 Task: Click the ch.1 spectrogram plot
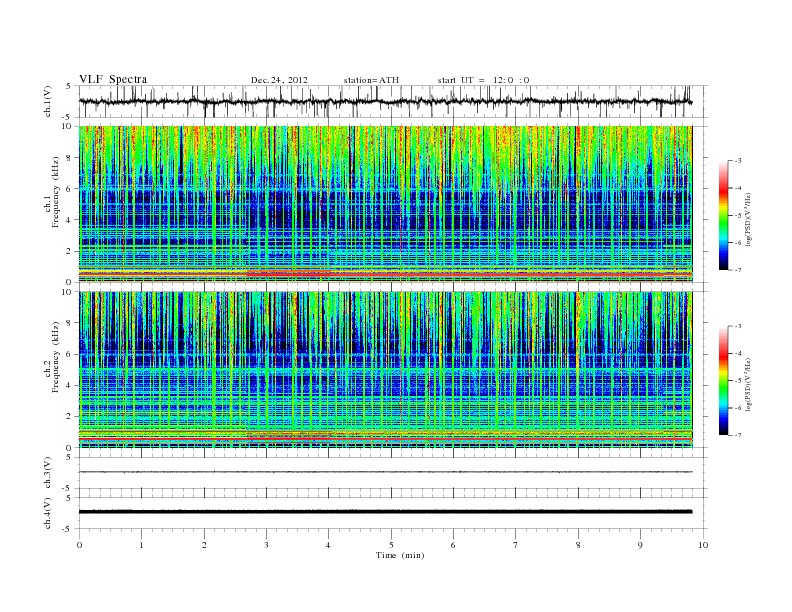pyautogui.click(x=386, y=204)
